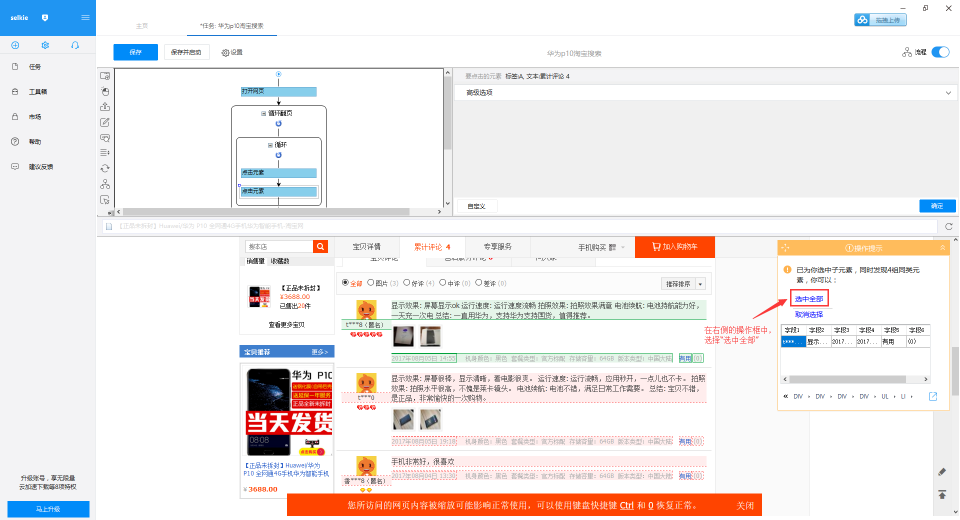Click the 保存并启动 button
Image resolution: width=960 pixels, height=520 pixels.
(x=186, y=52)
